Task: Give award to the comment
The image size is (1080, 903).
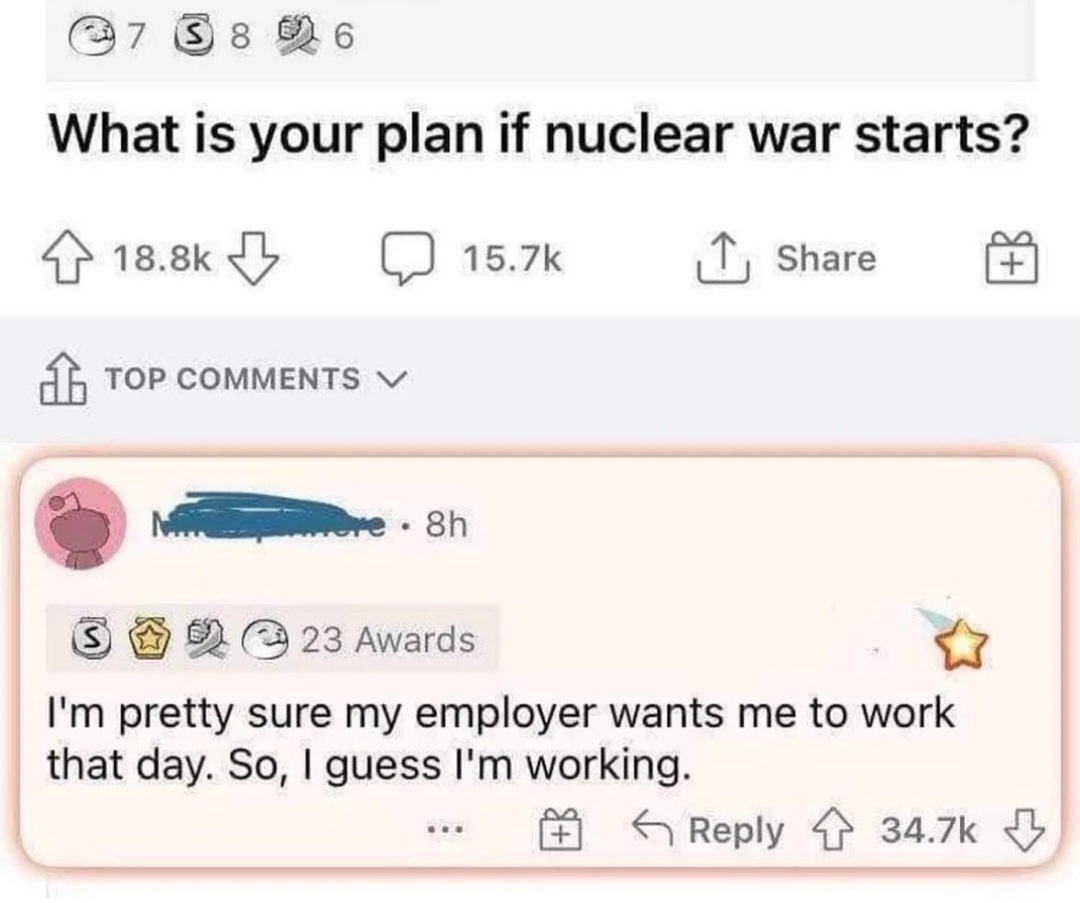Action: click(561, 829)
